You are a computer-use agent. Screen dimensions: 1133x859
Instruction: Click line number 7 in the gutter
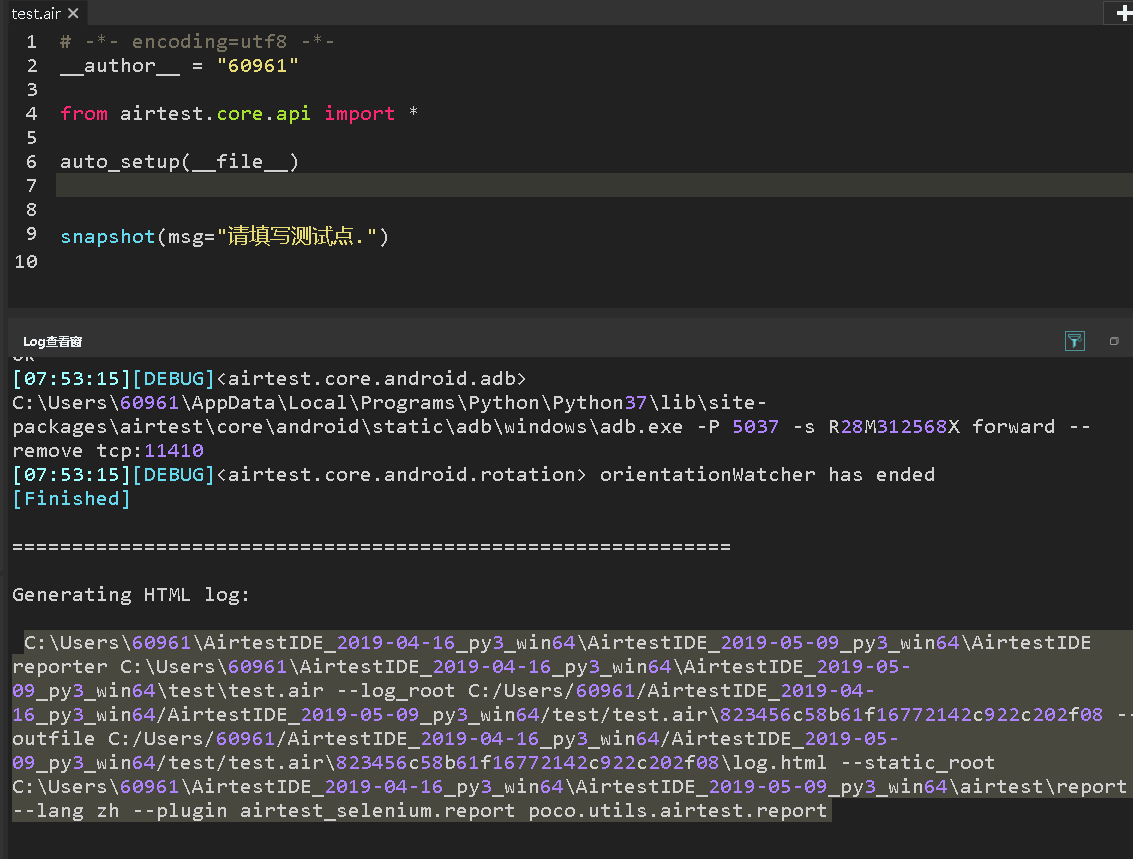click(x=31, y=186)
